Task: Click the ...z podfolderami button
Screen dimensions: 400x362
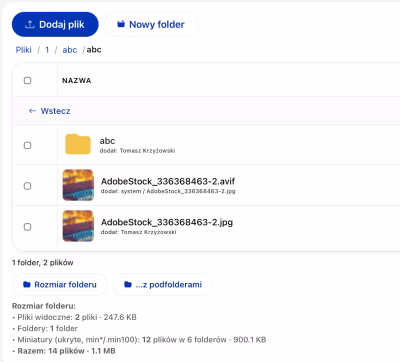Action: point(163,285)
